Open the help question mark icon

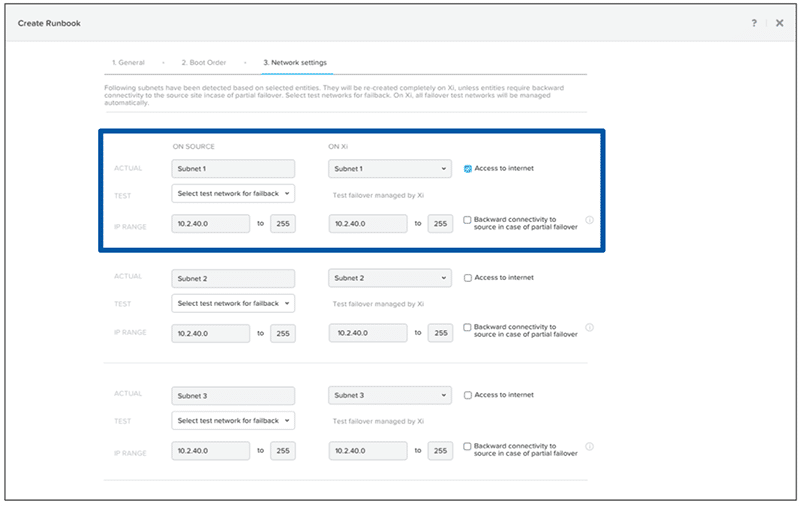(754, 23)
